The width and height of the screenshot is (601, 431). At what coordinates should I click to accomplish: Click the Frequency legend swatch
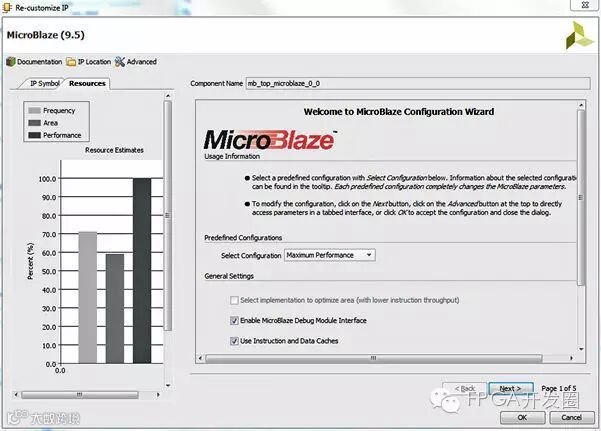coord(34,110)
